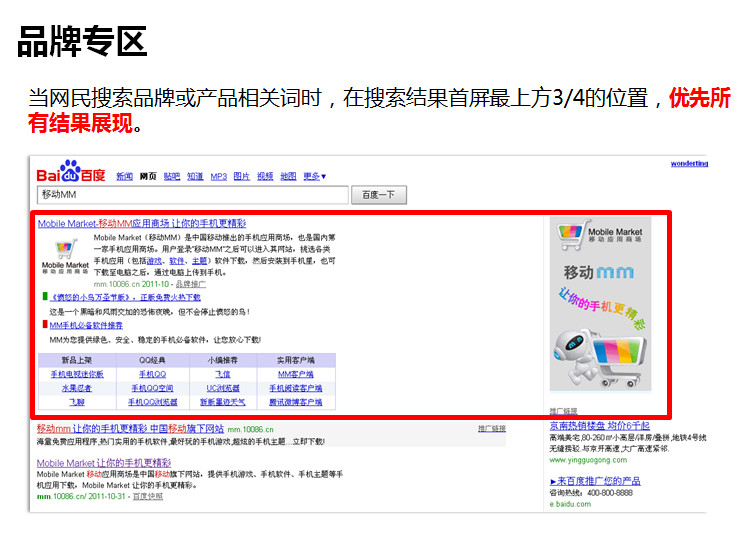The width and height of the screenshot is (750, 536).
Task: Click the 手机阅读客户端 link
Action: pyautogui.click(x=296, y=388)
